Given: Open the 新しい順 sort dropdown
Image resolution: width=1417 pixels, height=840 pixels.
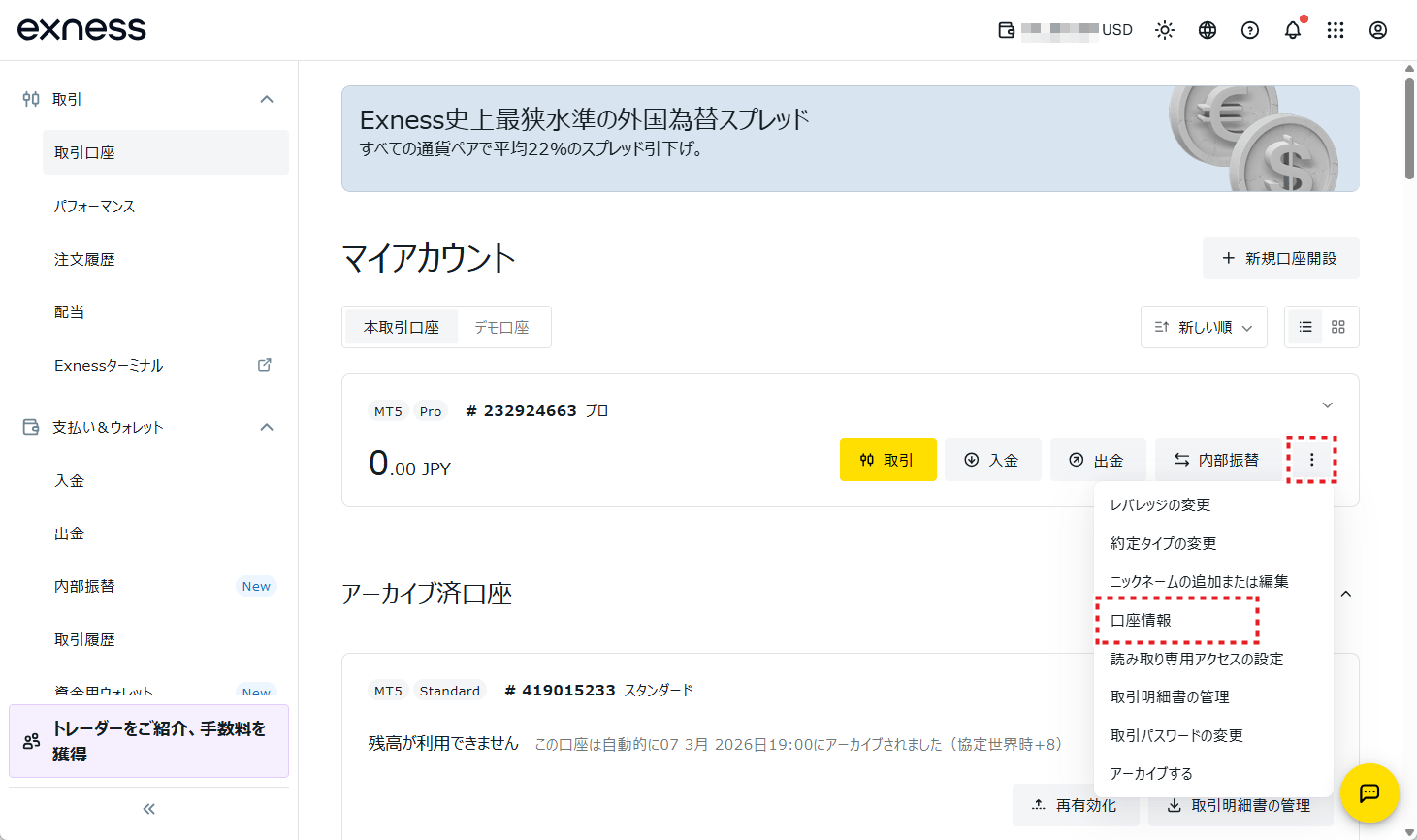Looking at the screenshot, I should click(1204, 327).
